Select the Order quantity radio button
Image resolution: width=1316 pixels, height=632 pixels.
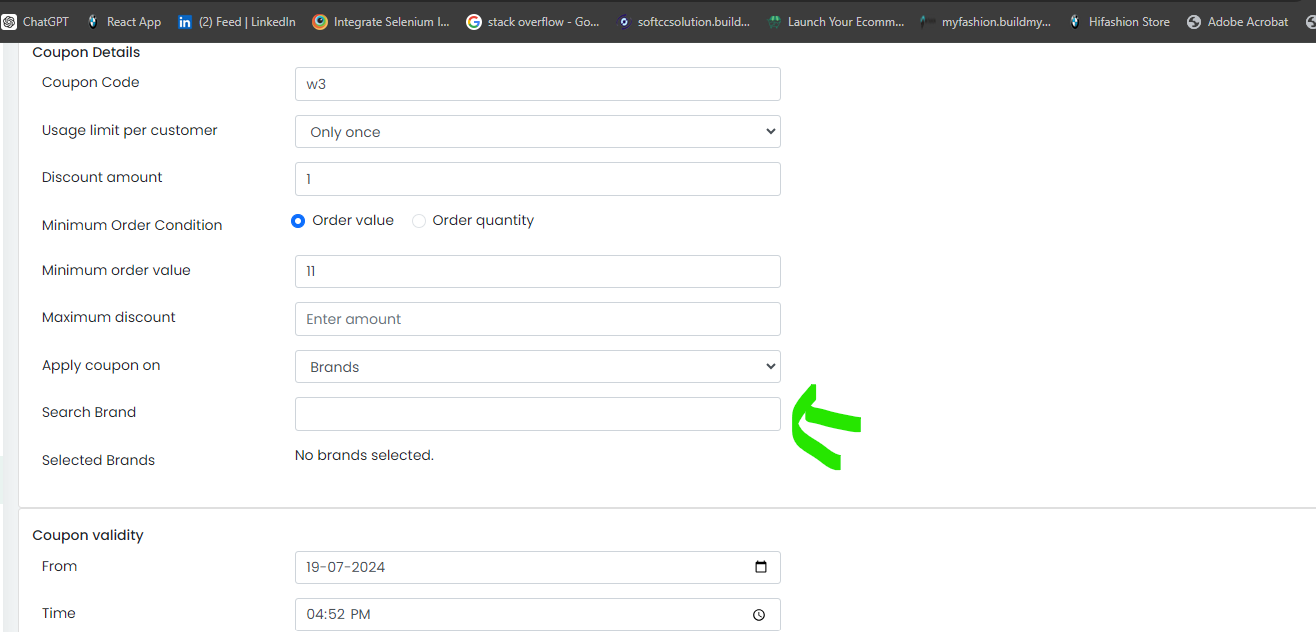tap(419, 221)
